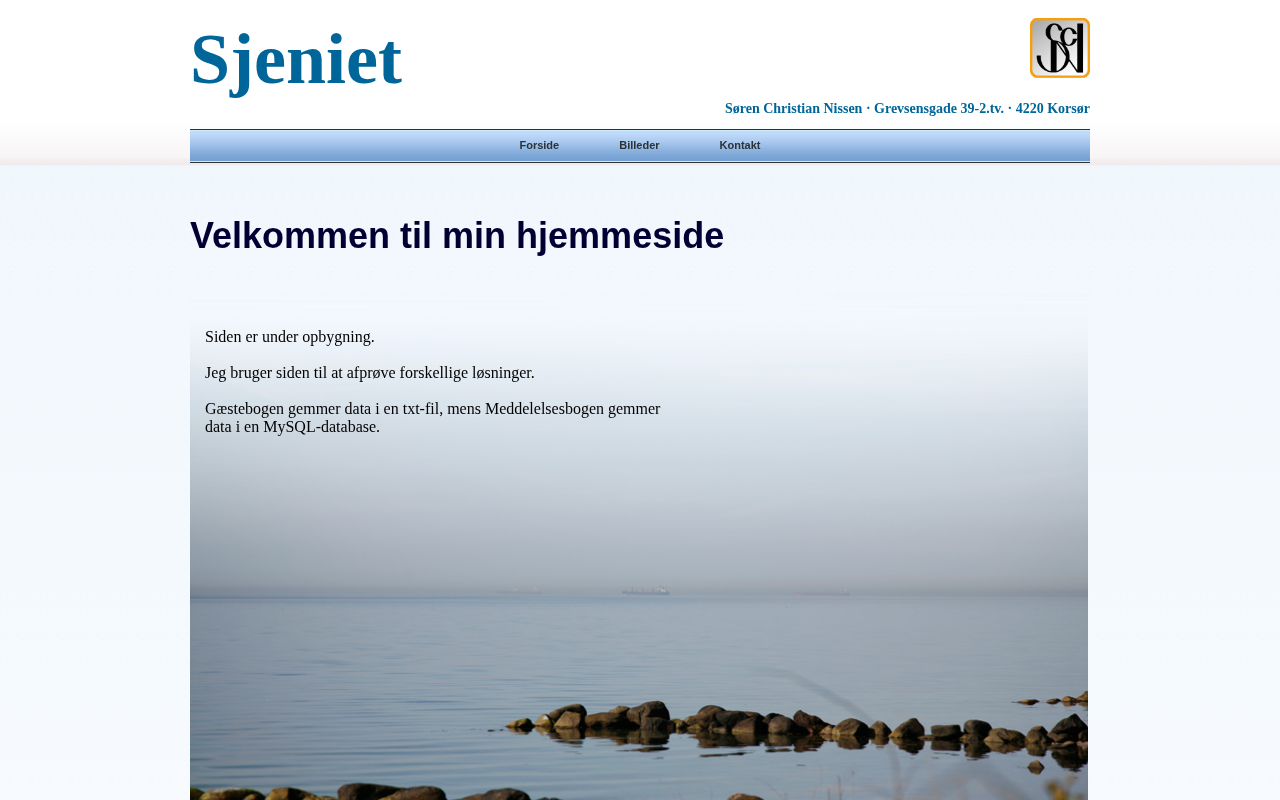1280x800 pixels.
Task: Open the Kontakt page
Action: [740, 145]
